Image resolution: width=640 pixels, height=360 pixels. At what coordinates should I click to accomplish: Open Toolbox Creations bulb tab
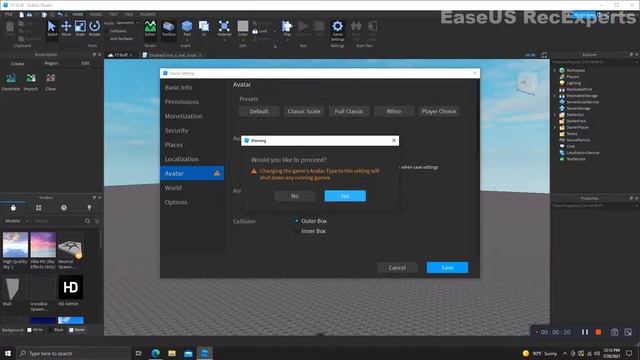click(89, 208)
